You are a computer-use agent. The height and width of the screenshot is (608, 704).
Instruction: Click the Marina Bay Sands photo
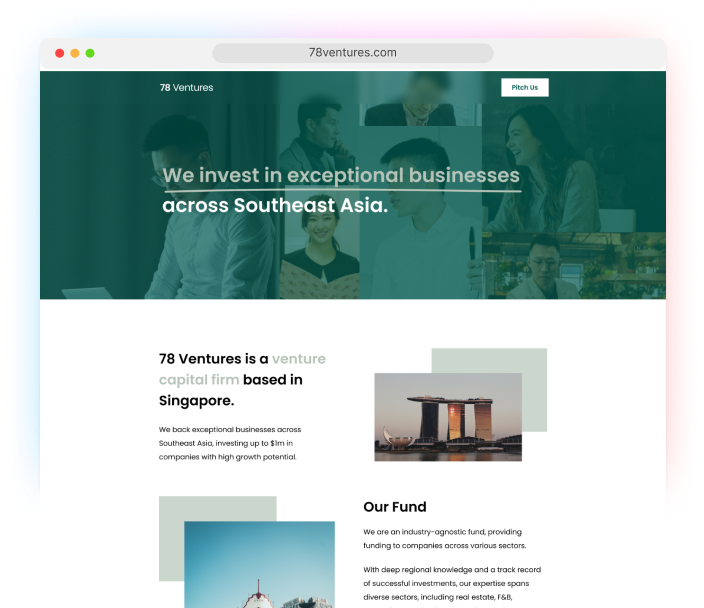[x=448, y=417]
